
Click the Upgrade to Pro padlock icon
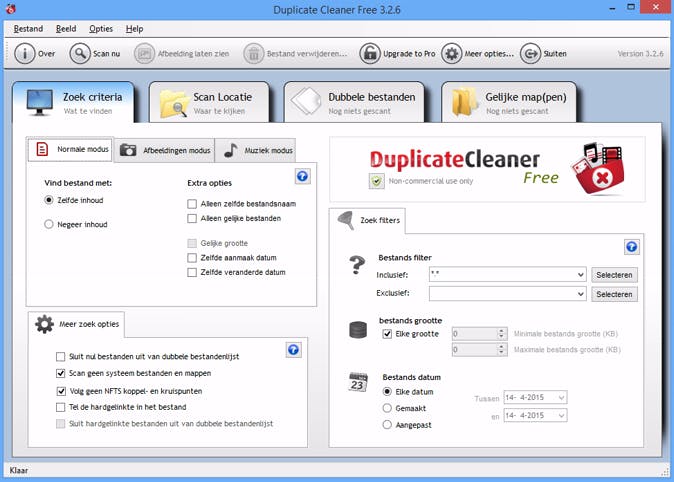point(370,54)
